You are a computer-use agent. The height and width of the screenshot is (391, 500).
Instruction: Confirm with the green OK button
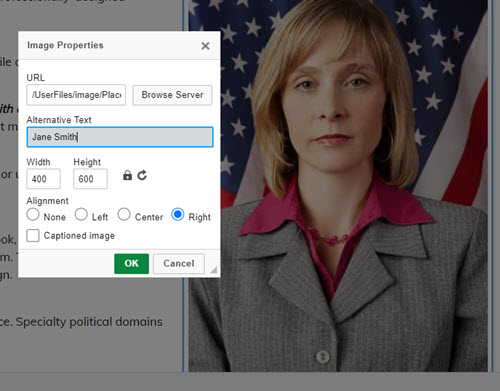[131, 264]
